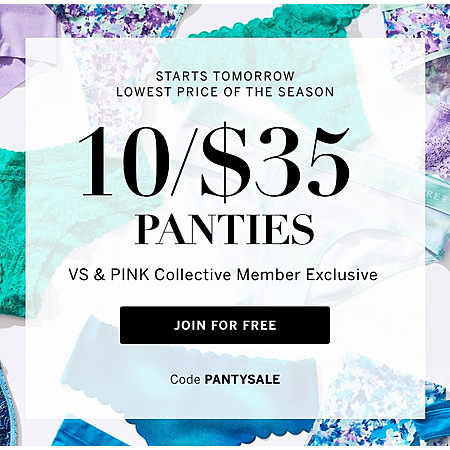Click the 10/$35 headline price
The width and height of the screenshot is (450, 450).
214,162
